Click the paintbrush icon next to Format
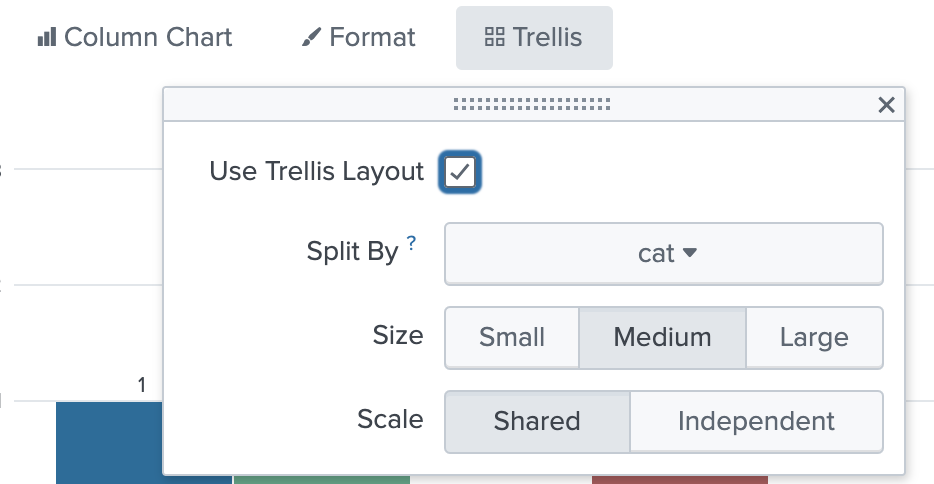The width and height of the screenshot is (934, 484). [x=311, y=37]
